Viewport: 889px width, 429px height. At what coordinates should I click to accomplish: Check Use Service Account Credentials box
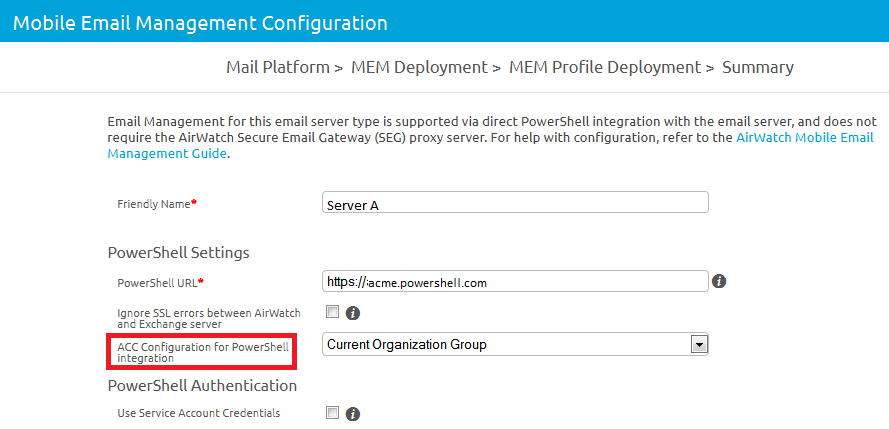point(332,413)
